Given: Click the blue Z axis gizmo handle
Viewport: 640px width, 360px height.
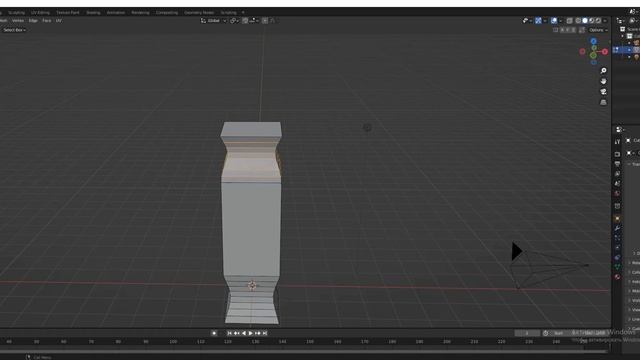Looking at the screenshot, I should 593,42.
